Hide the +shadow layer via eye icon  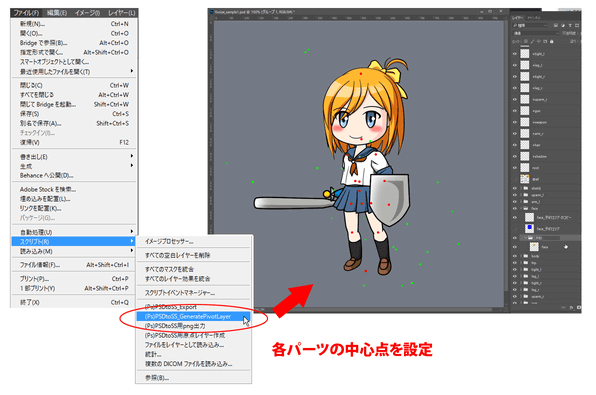[515, 156]
